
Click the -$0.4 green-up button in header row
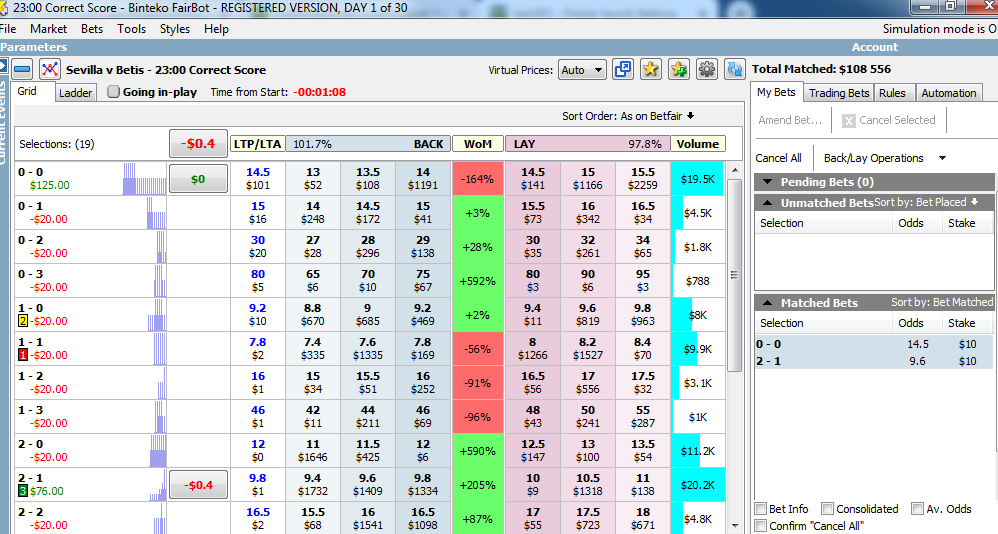click(198, 144)
